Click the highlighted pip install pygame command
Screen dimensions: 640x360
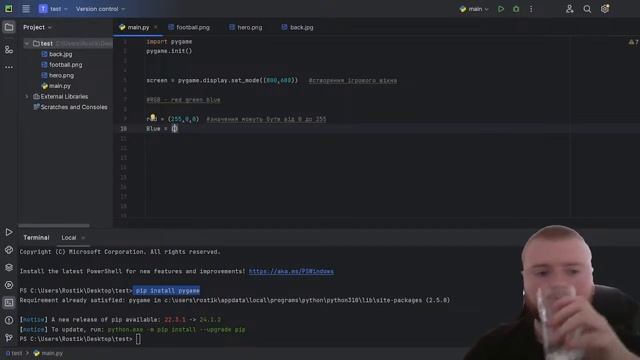[167, 291]
